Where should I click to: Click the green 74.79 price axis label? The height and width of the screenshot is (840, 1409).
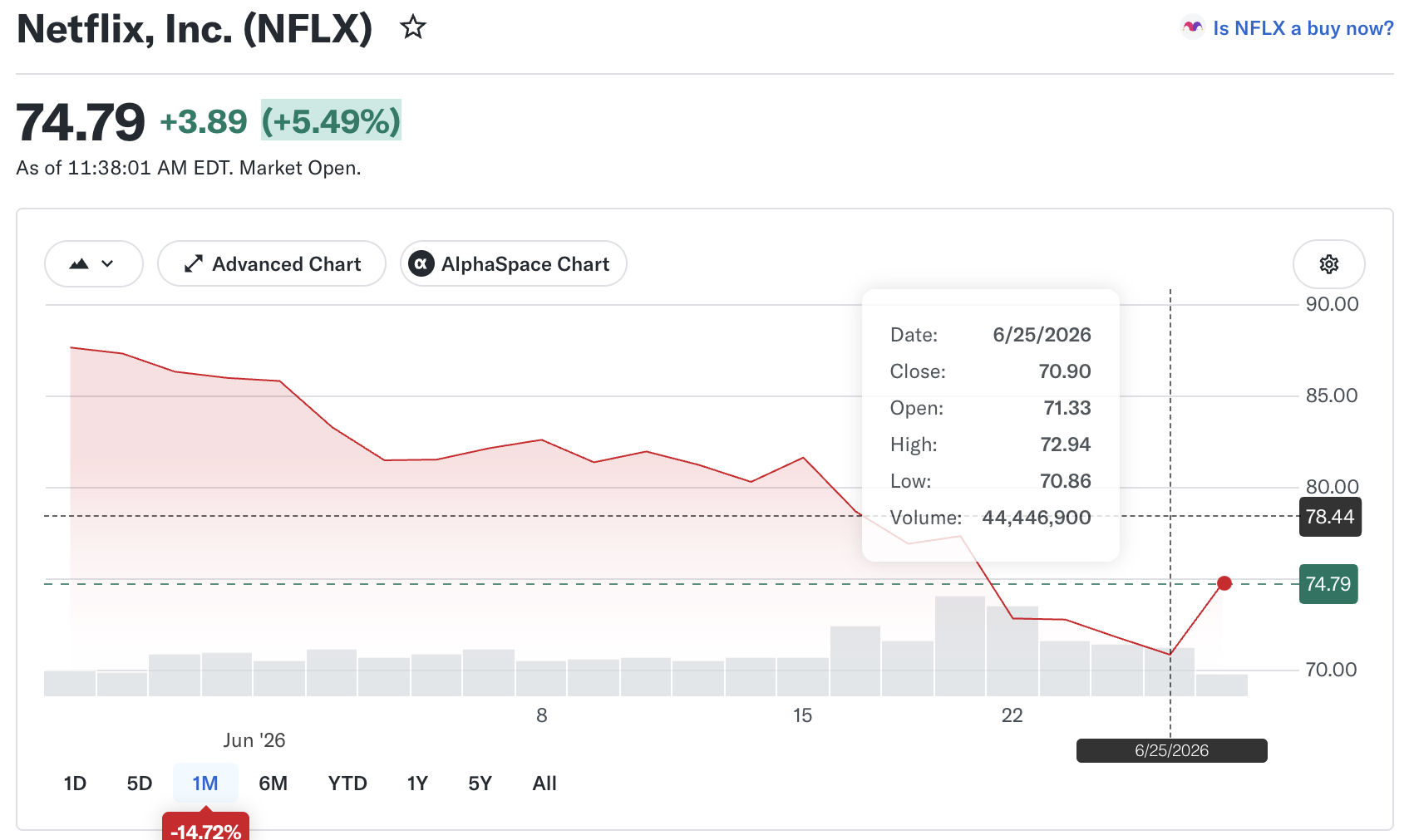(1328, 584)
